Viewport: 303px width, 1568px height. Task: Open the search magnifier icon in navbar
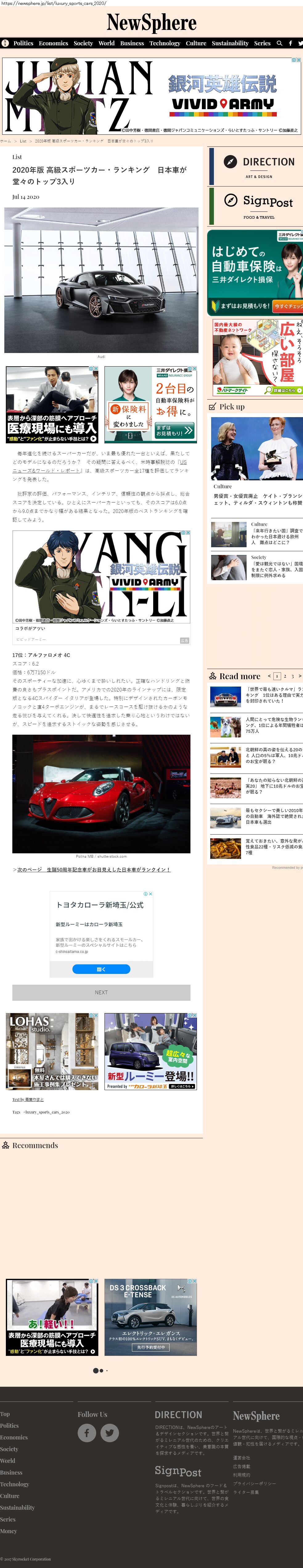[279, 43]
